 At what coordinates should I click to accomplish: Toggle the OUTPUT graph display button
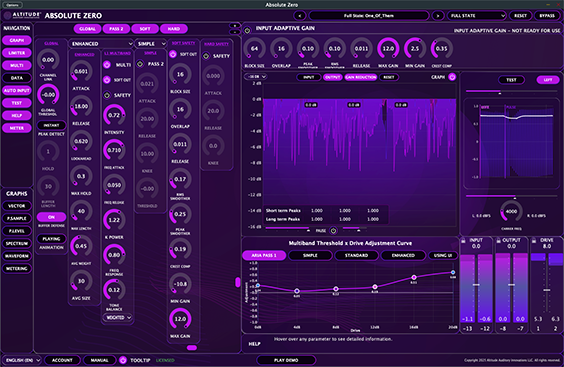pyautogui.click(x=332, y=77)
